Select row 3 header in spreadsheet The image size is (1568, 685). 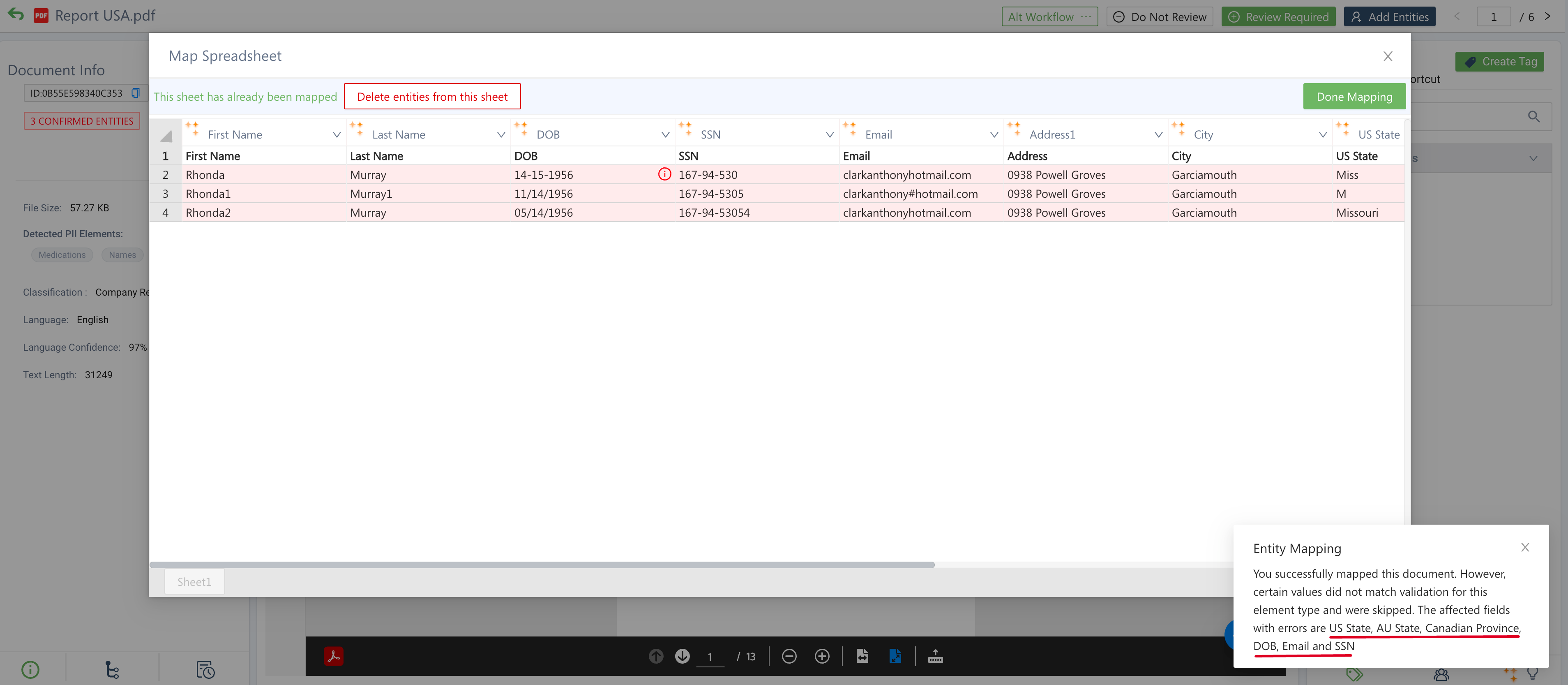click(165, 194)
